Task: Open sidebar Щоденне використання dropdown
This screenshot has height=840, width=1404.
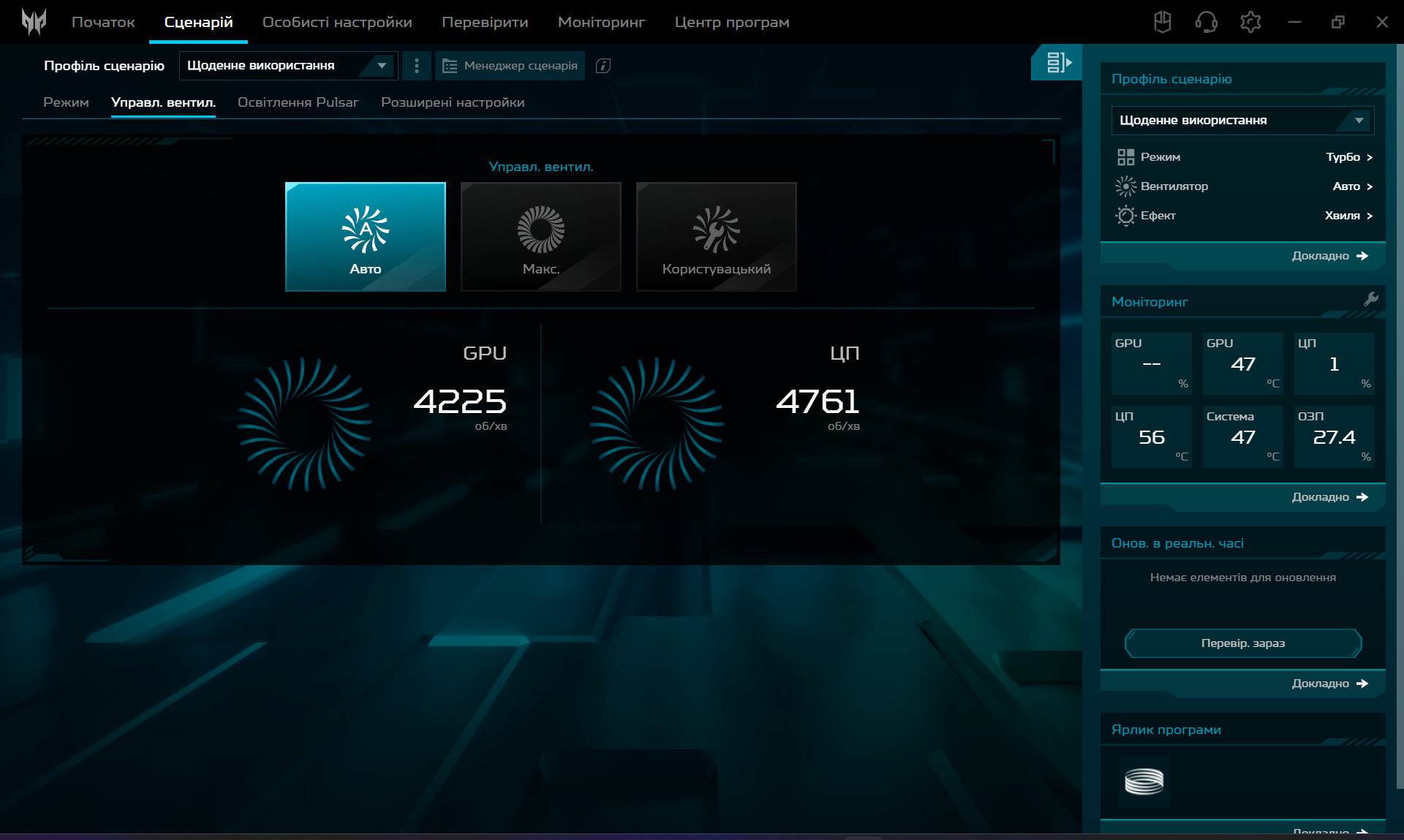Action: (x=1242, y=120)
